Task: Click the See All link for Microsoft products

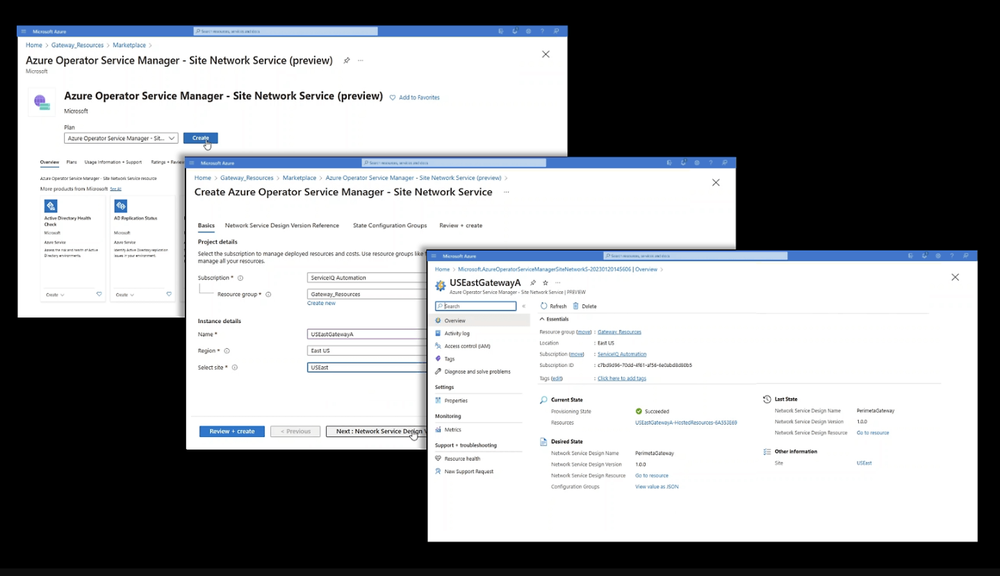Action: point(115,189)
